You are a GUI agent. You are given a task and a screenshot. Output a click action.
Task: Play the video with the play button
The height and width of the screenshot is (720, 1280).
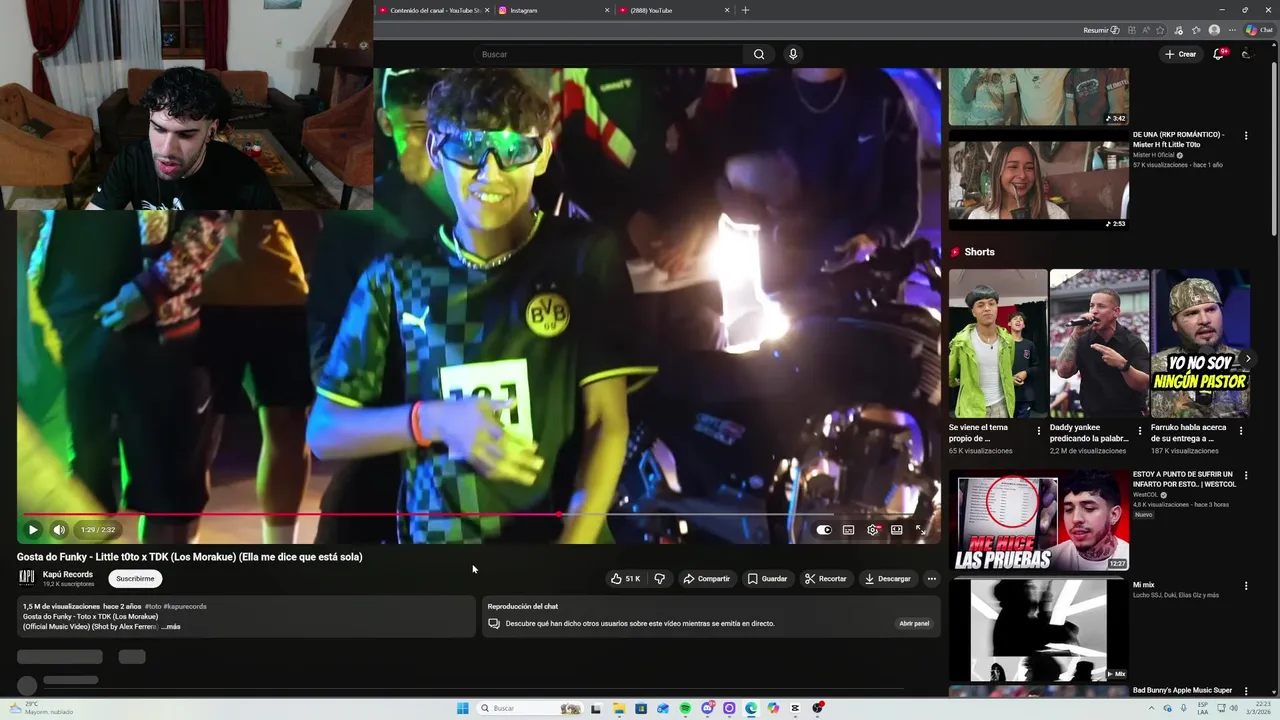tap(32, 530)
